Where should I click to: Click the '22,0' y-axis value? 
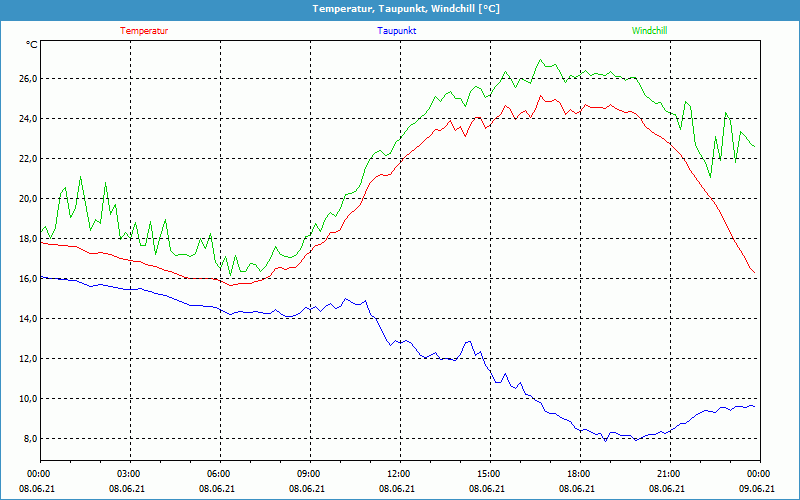pos(28,159)
